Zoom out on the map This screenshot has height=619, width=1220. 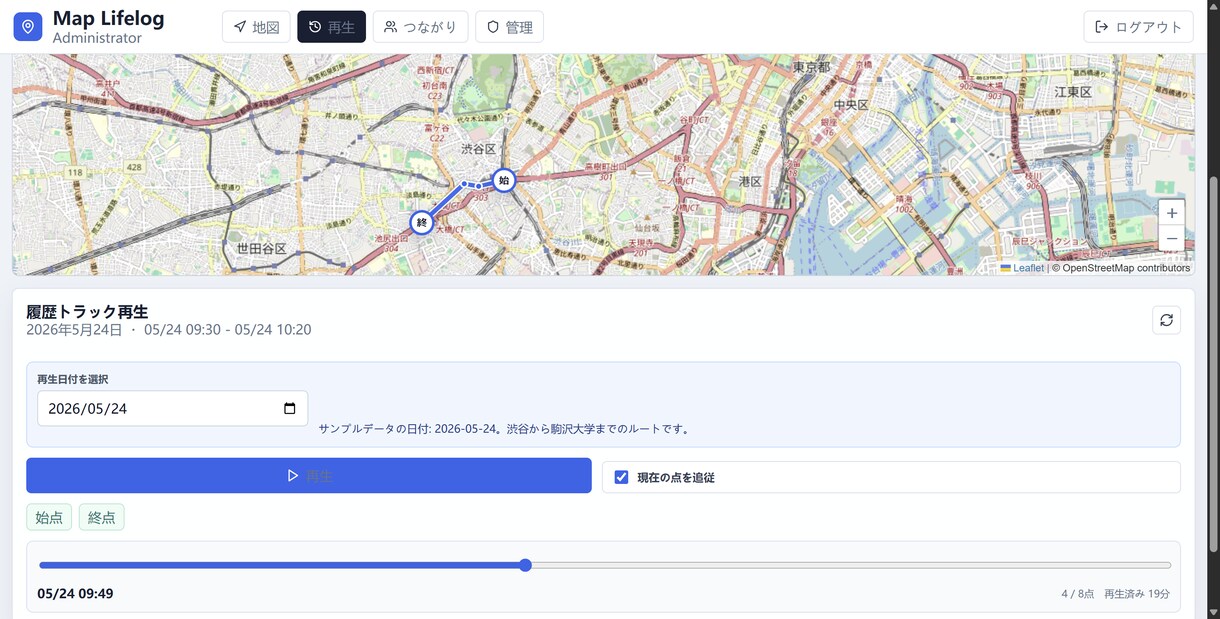pyautogui.click(x=1171, y=239)
